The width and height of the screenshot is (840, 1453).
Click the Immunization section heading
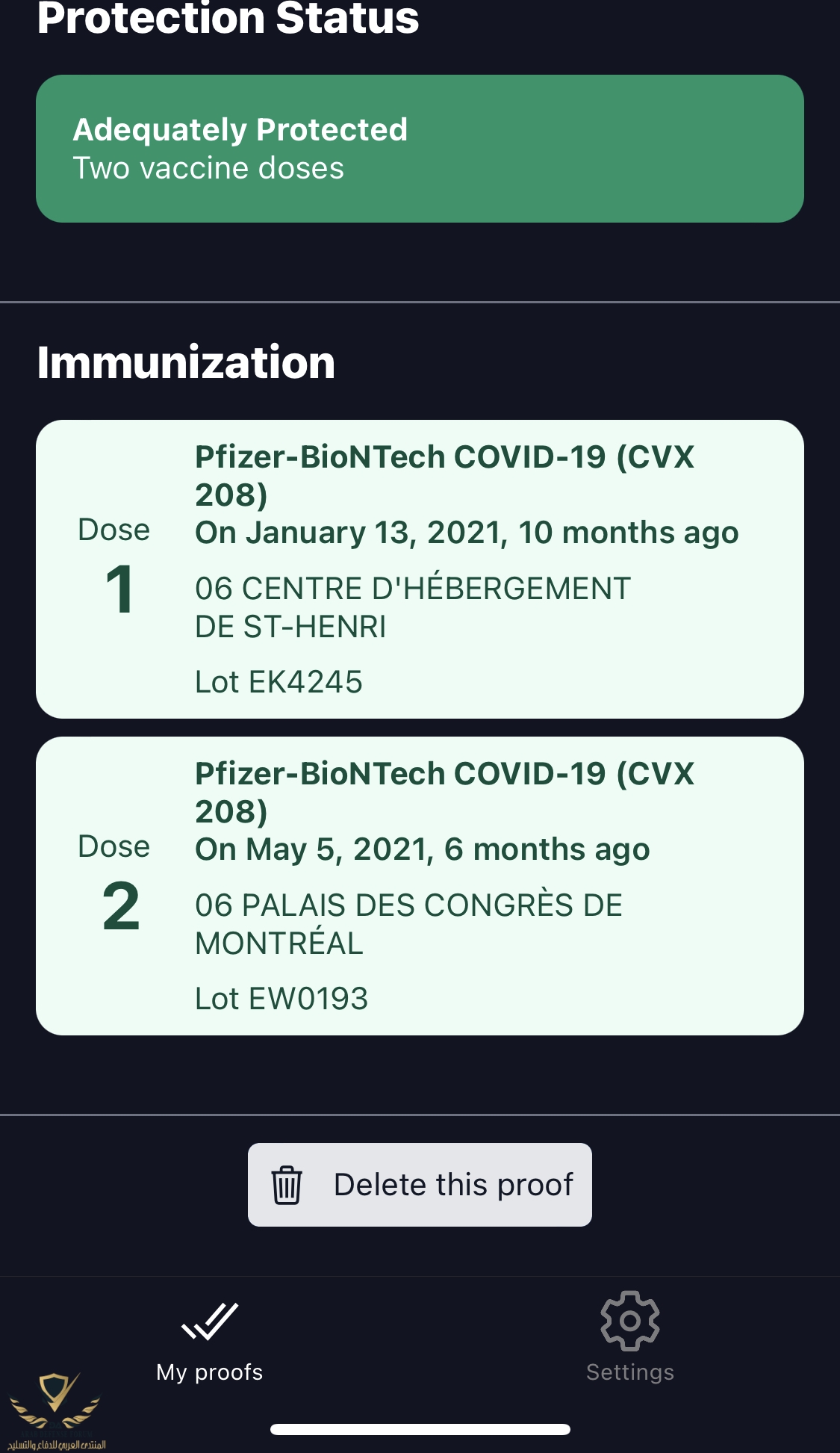point(186,362)
